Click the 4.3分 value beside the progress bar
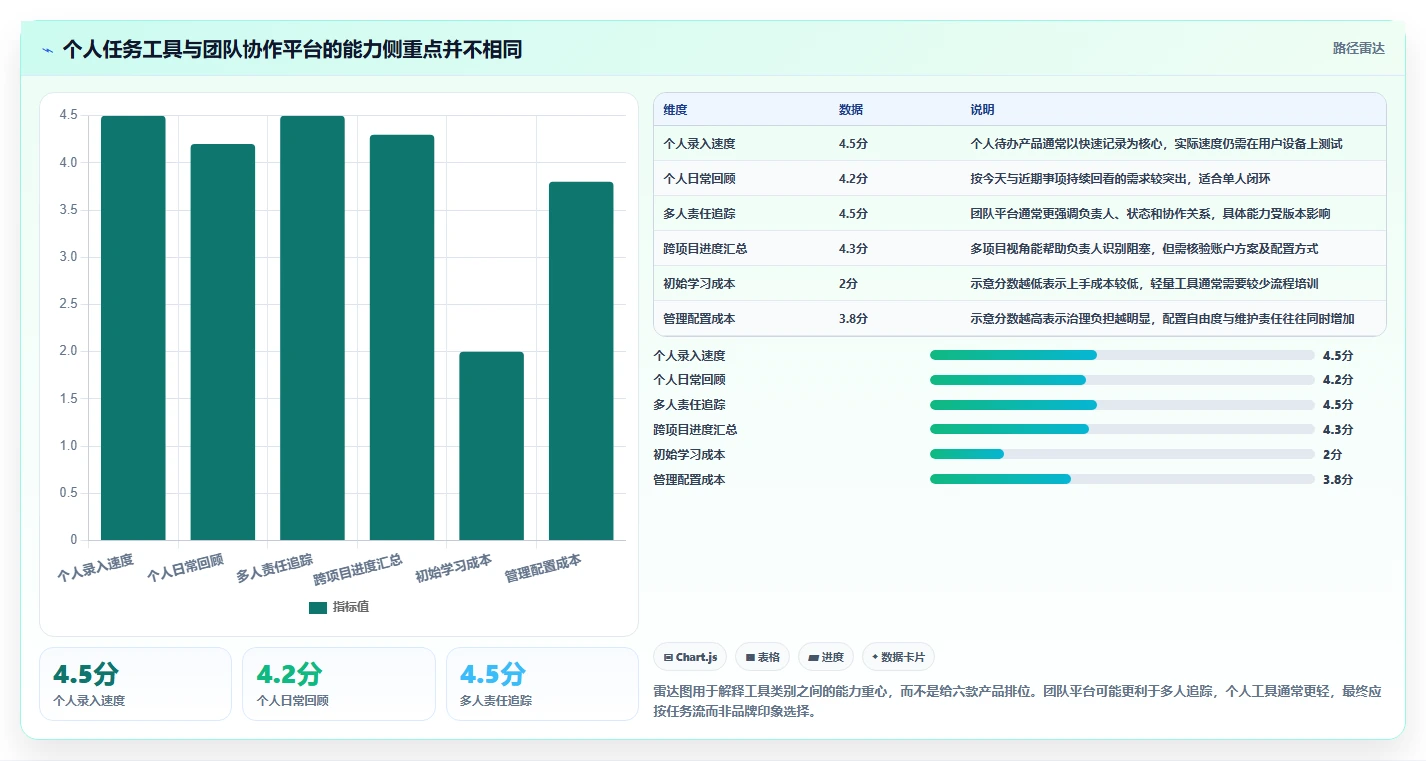 [1338, 430]
